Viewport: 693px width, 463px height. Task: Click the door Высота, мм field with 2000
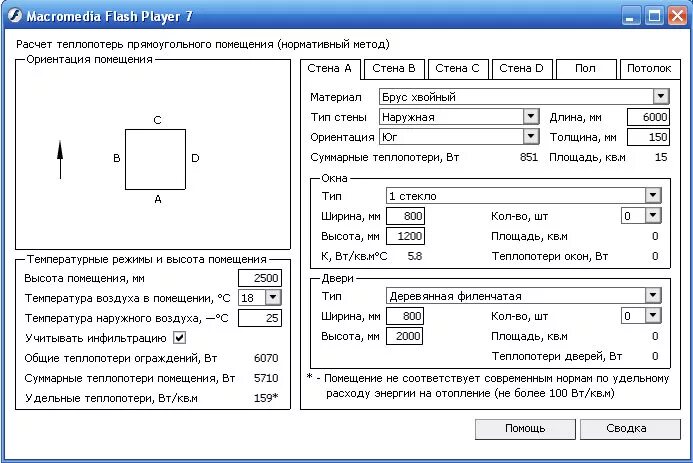pyautogui.click(x=404, y=336)
